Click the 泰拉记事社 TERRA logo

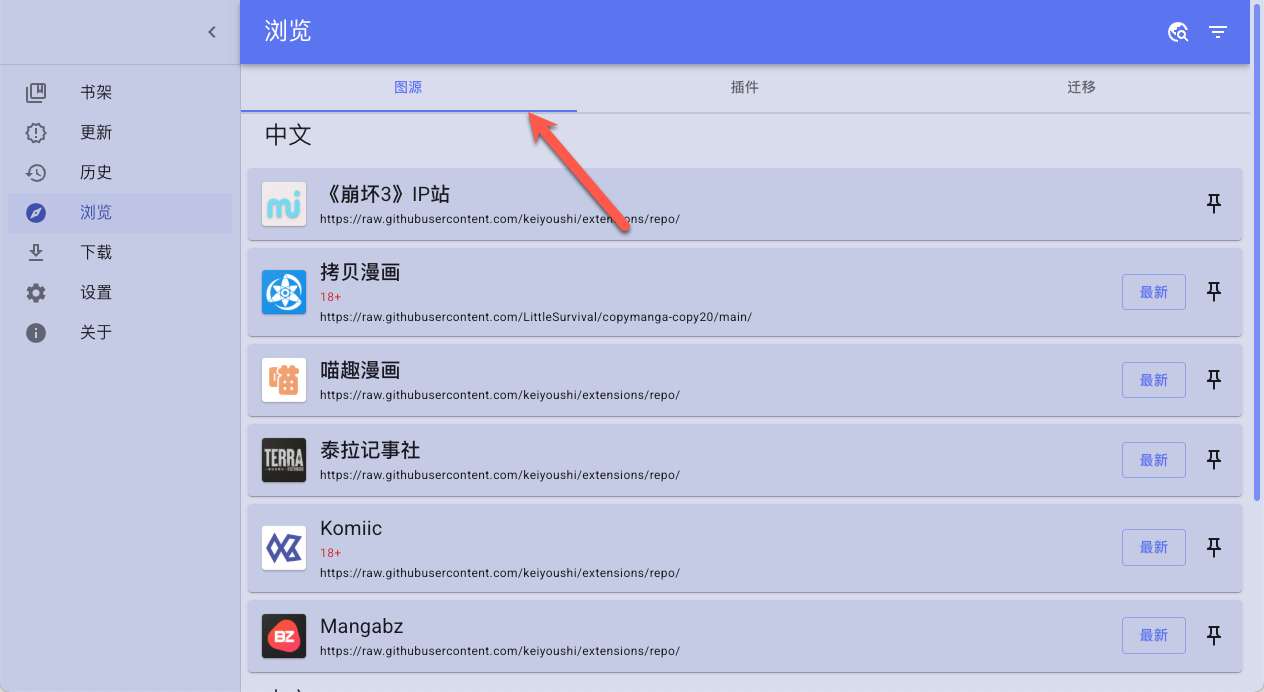tap(284, 460)
